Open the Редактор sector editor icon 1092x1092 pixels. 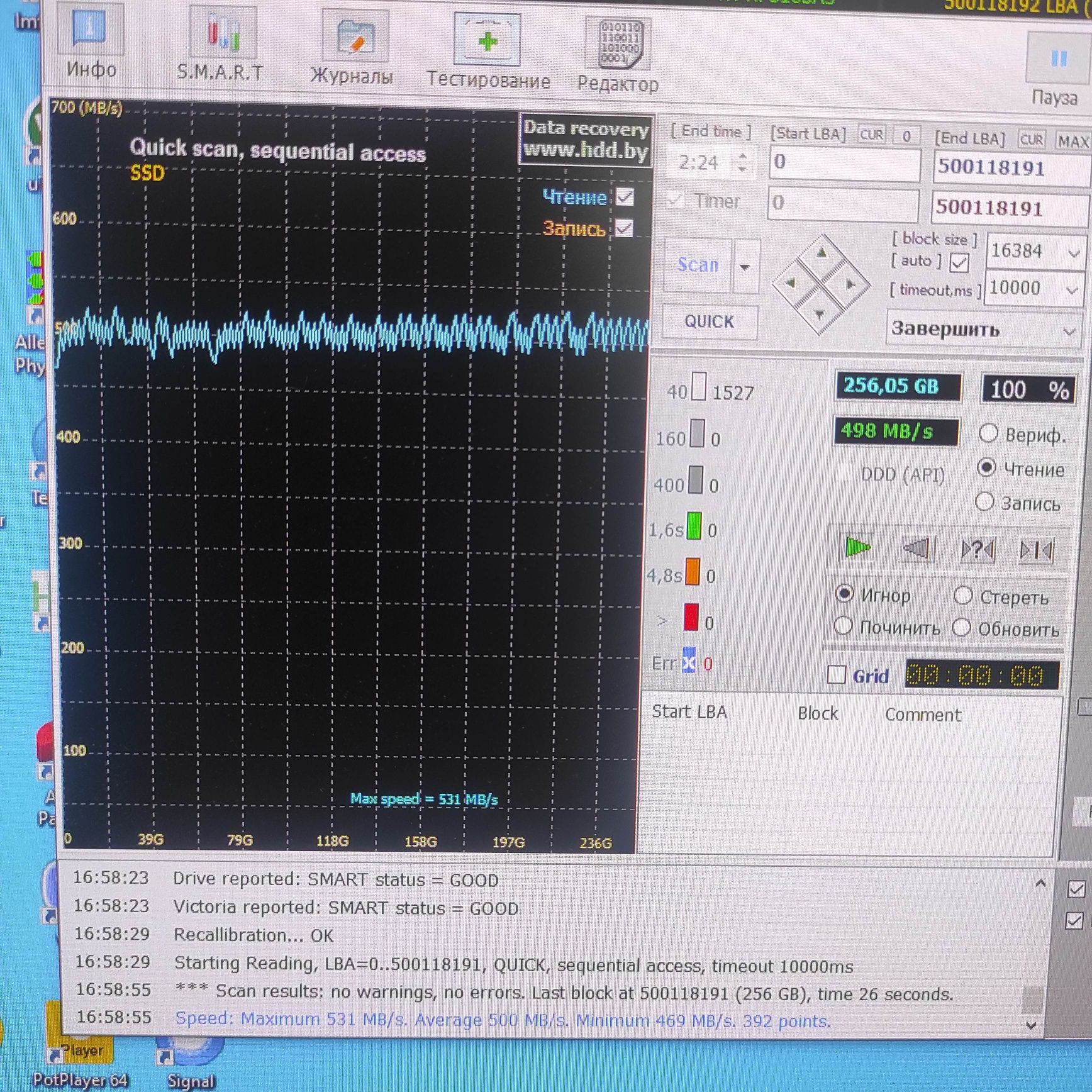click(x=618, y=44)
